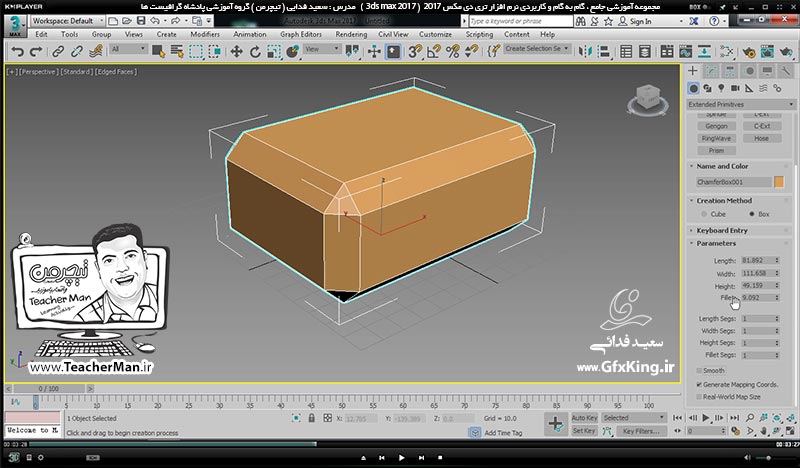Activate the Select and Scale tool
Screen dimensions: 800x468
pos(274,52)
